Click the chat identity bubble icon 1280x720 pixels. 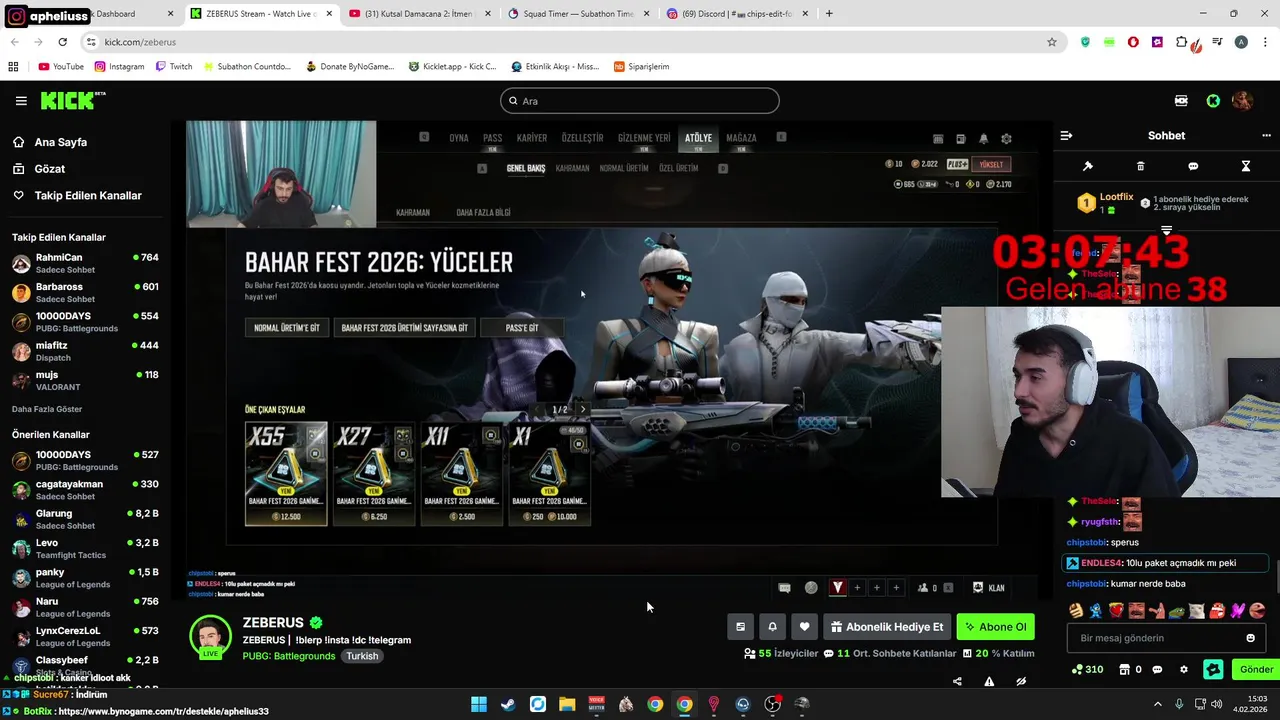pos(1157,670)
